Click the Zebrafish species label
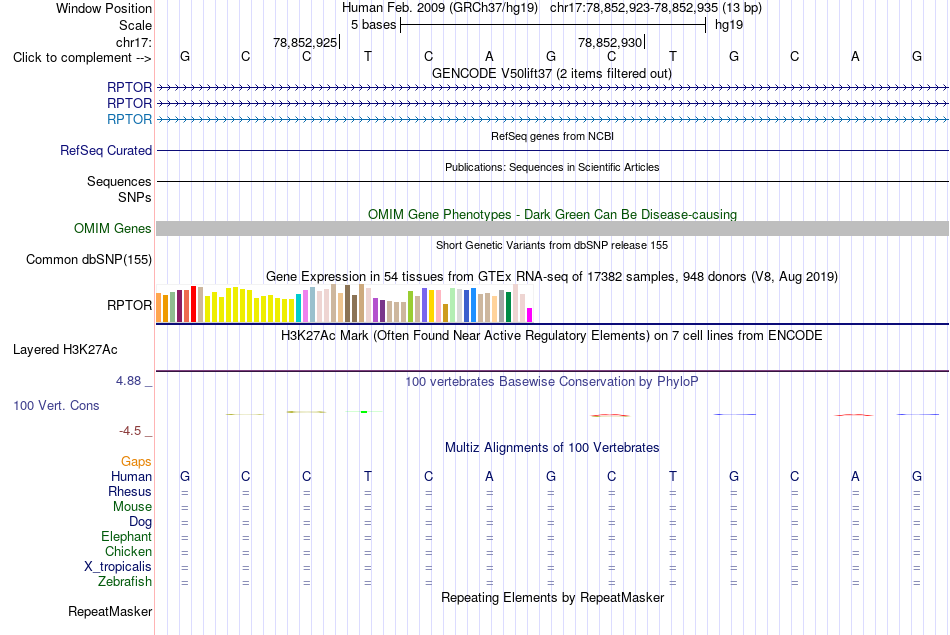The height and width of the screenshot is (635, 950). pyautogui.click(x=125, y=581)
